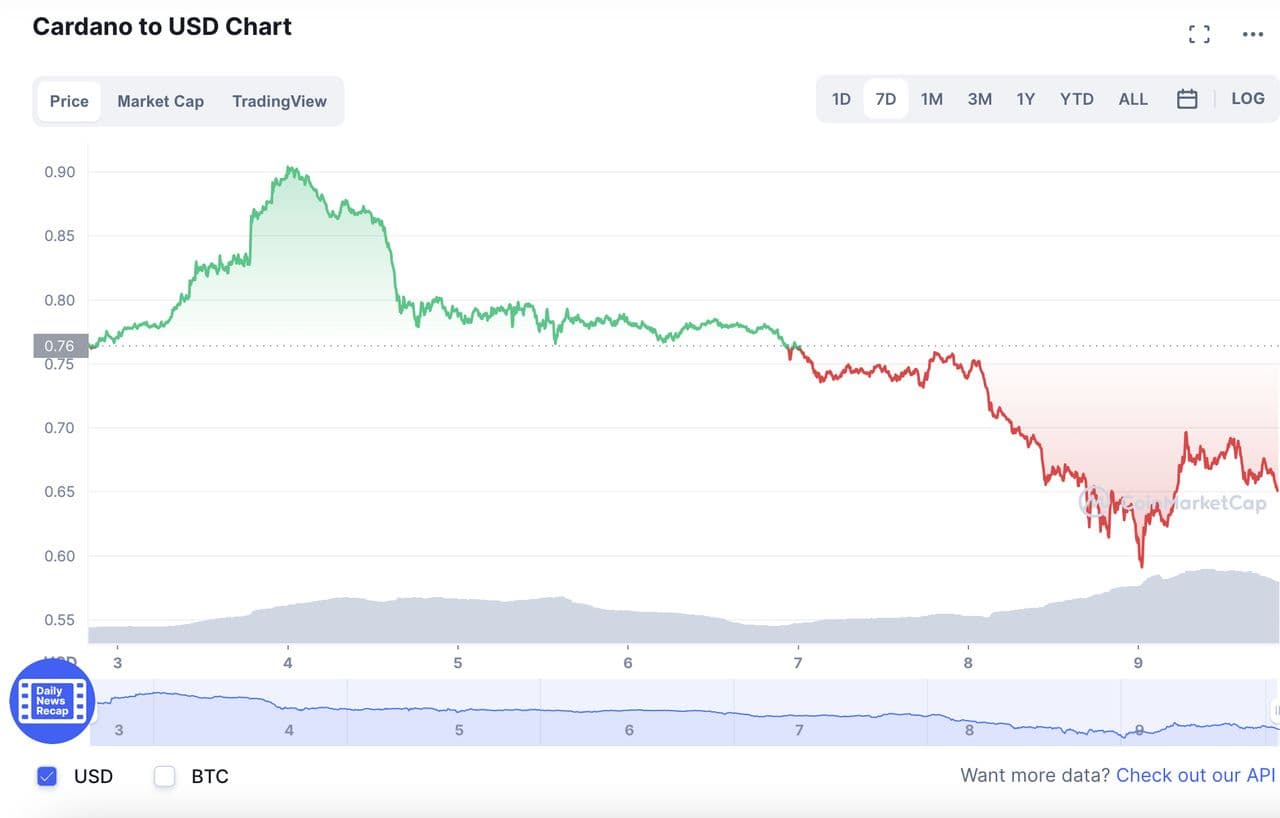Select the 1D time range
1280x818 pixels.
[x=841, y=99]
